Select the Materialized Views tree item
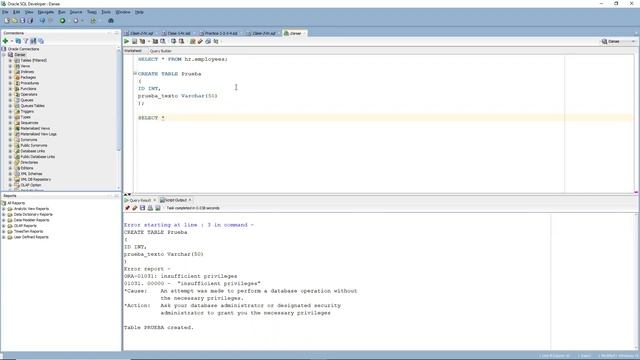Viewport: 640px width, 360px height. (35, 129)
